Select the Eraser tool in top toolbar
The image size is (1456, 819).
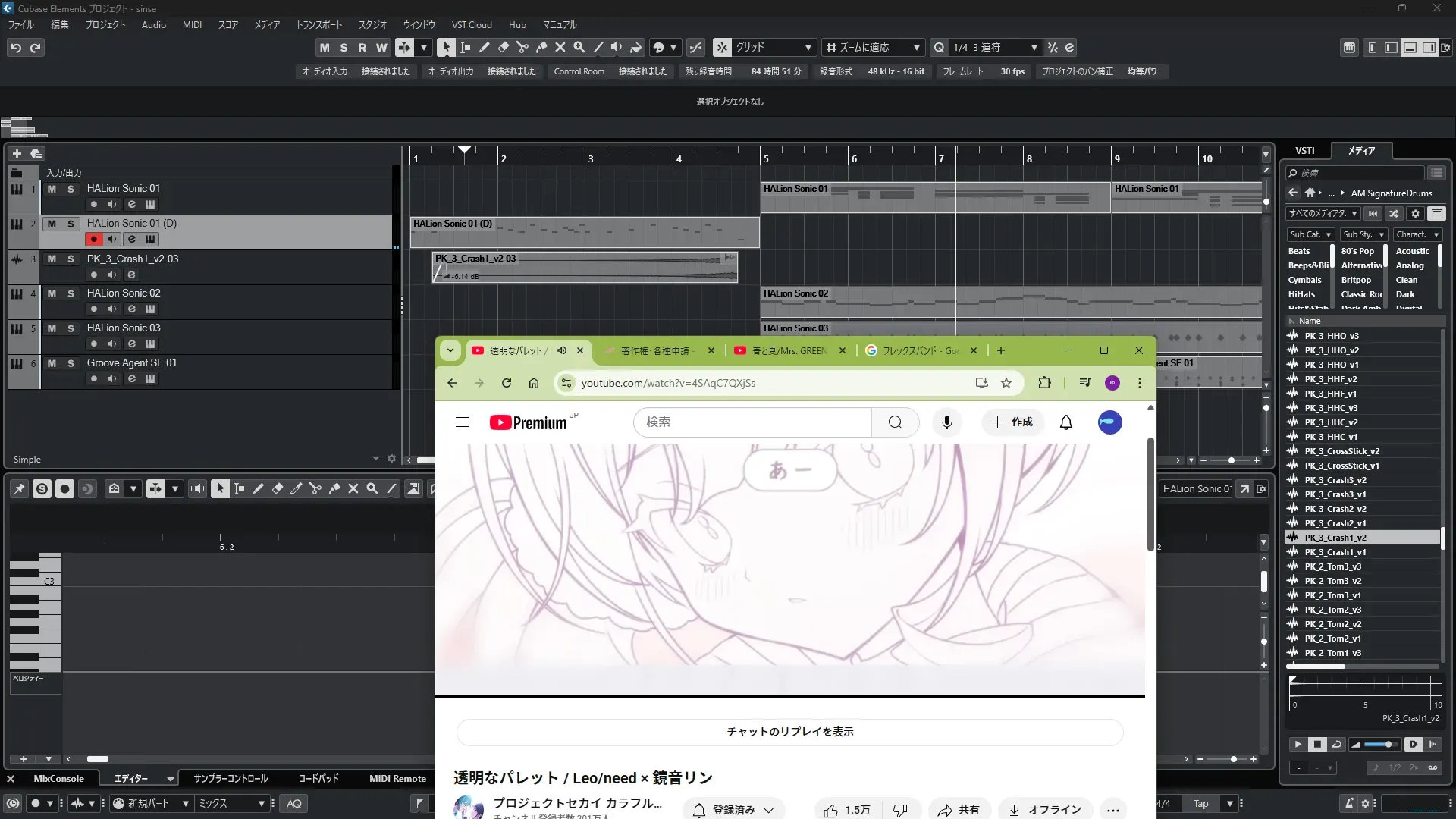click(503, 47)
